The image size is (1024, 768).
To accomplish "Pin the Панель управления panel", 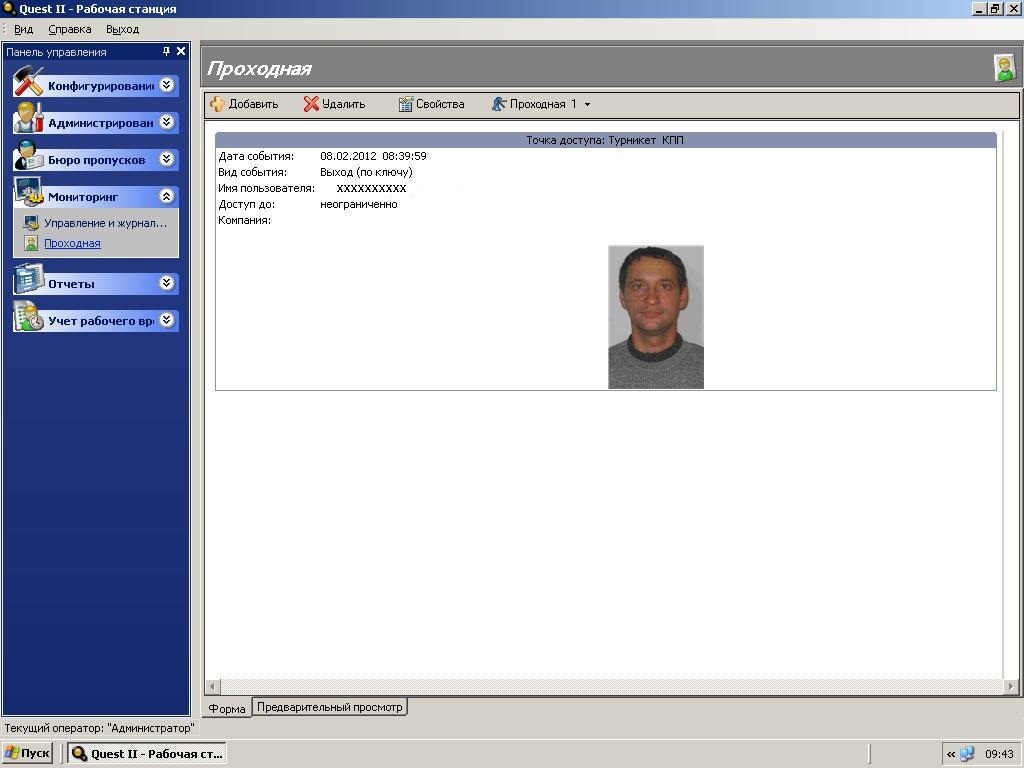I will tap(166, 51).
